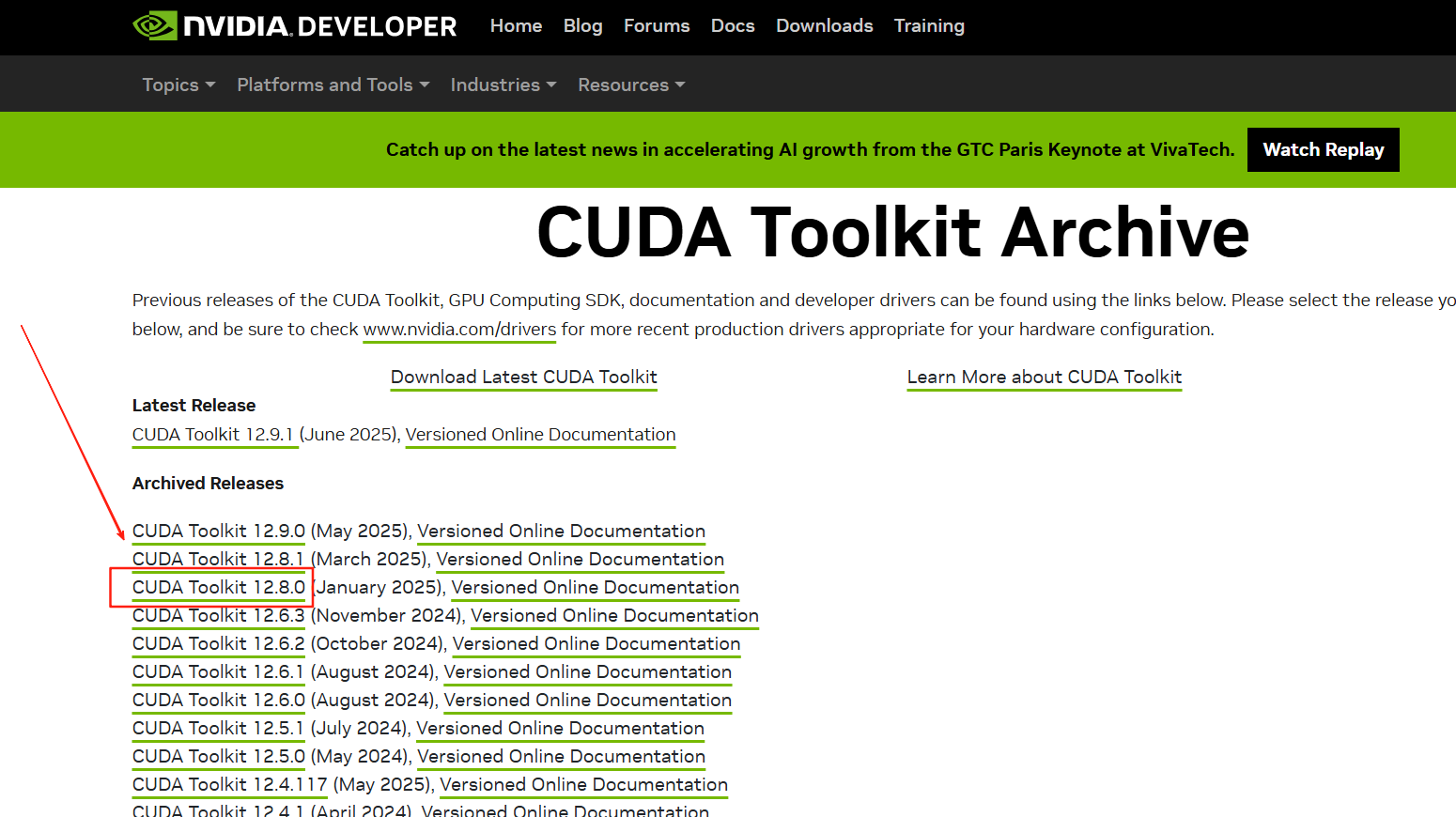The height and width of the screenshot is (817, 1456).
Task: Open documentation link for March 2025 release
Action: (580, 560)
